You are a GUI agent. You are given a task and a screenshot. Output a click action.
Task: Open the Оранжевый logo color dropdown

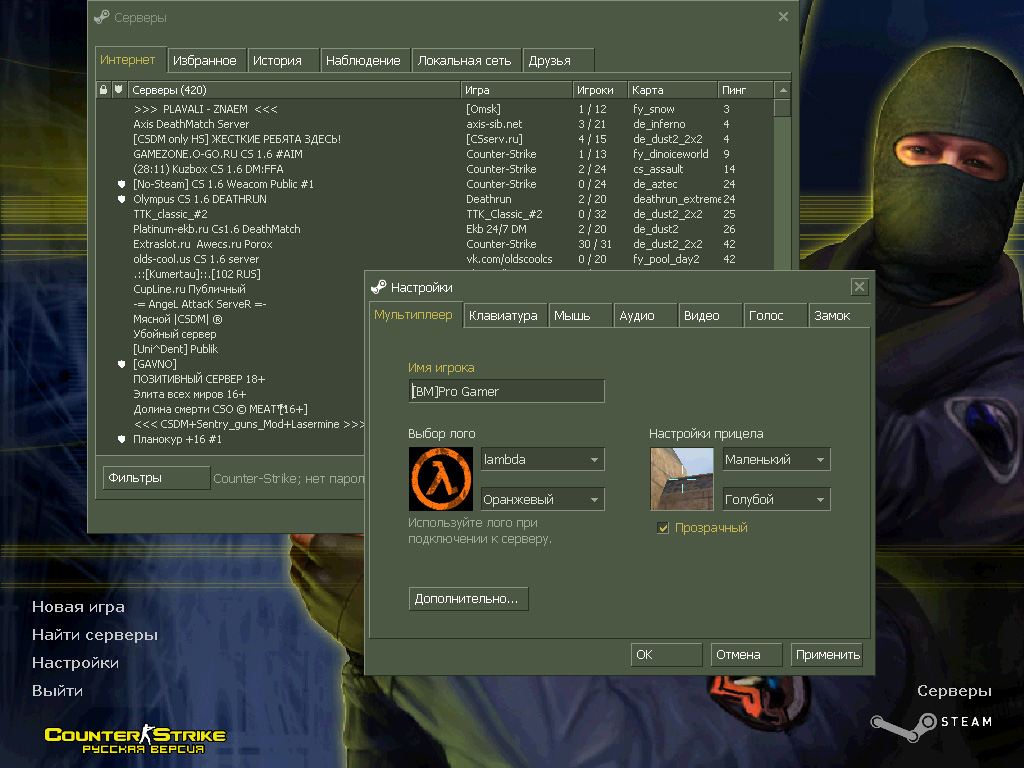click(x=543, y=500)
